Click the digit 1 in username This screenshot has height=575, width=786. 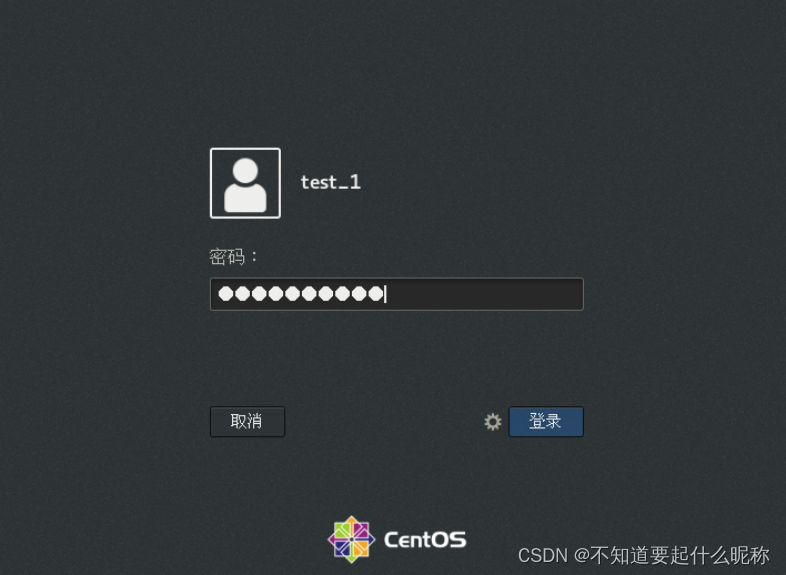pyautogui.click(x=355, y=182)
